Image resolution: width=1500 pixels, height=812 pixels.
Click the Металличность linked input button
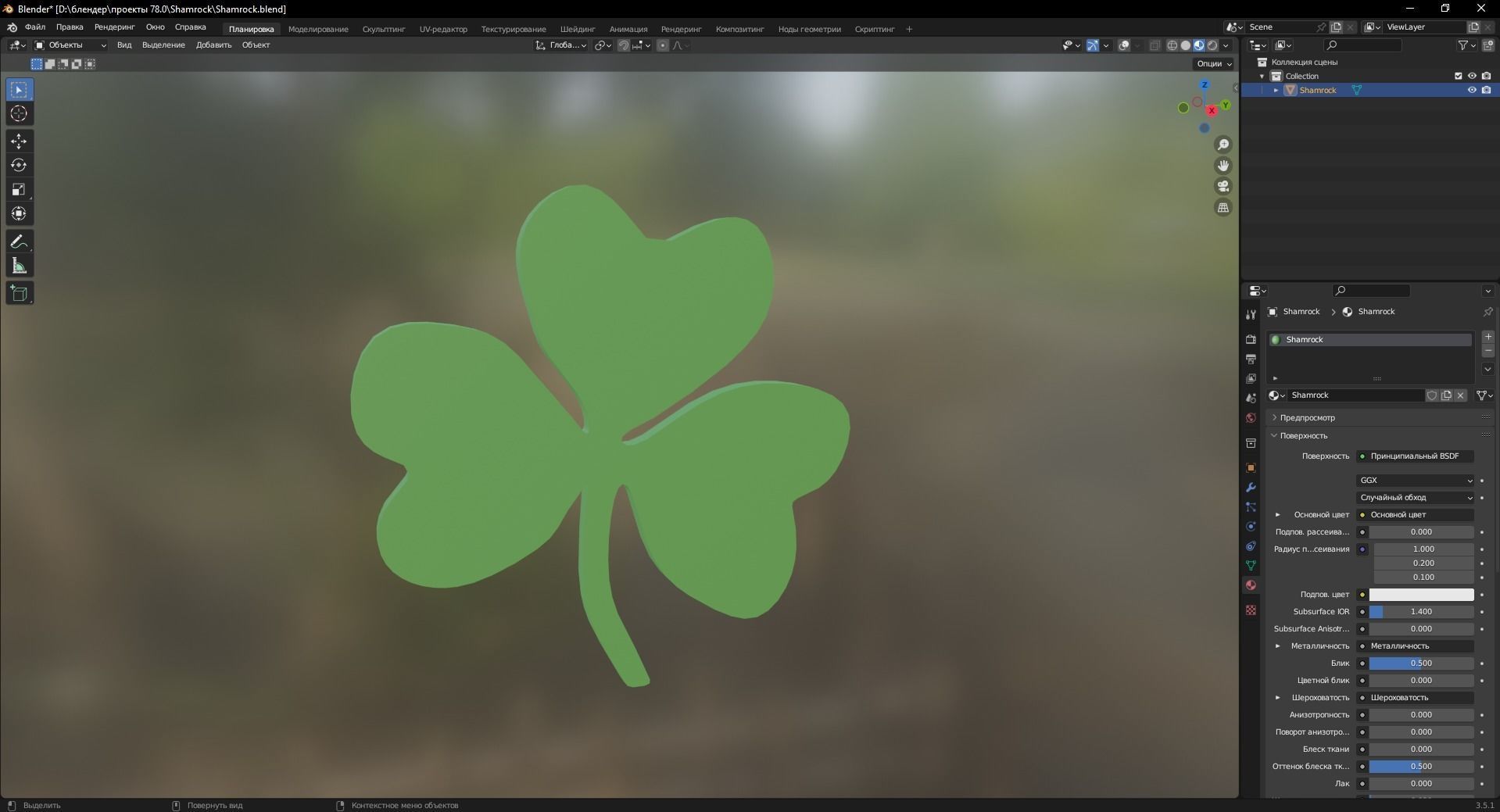pos(1416,646)
